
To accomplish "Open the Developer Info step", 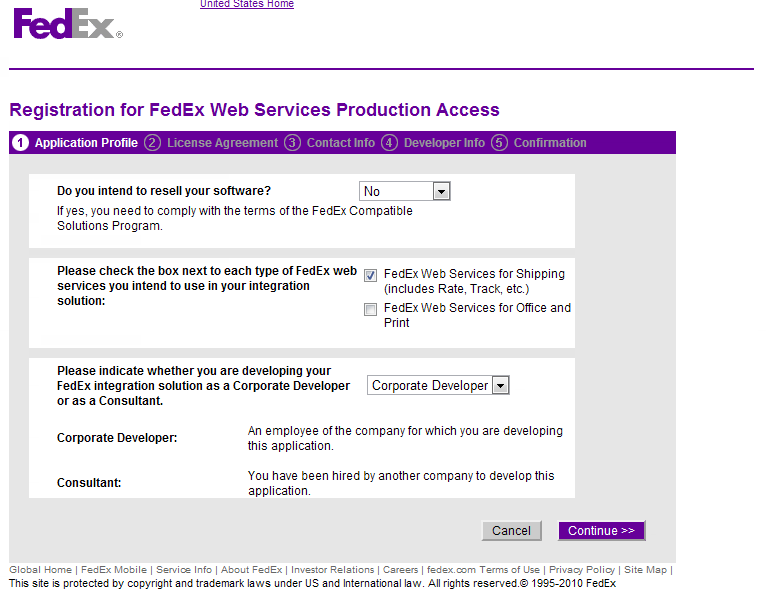I will (444, 143).
